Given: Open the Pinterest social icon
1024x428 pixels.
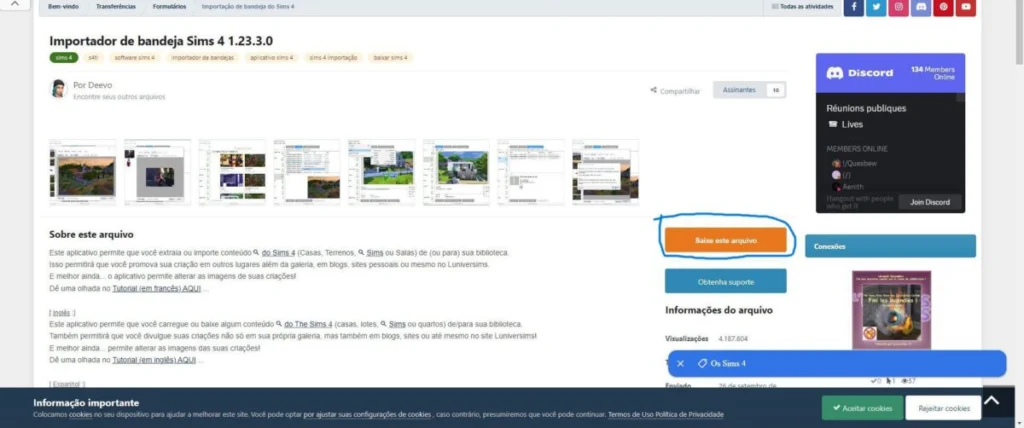Looking at the screenshot, I should point(944,7).
